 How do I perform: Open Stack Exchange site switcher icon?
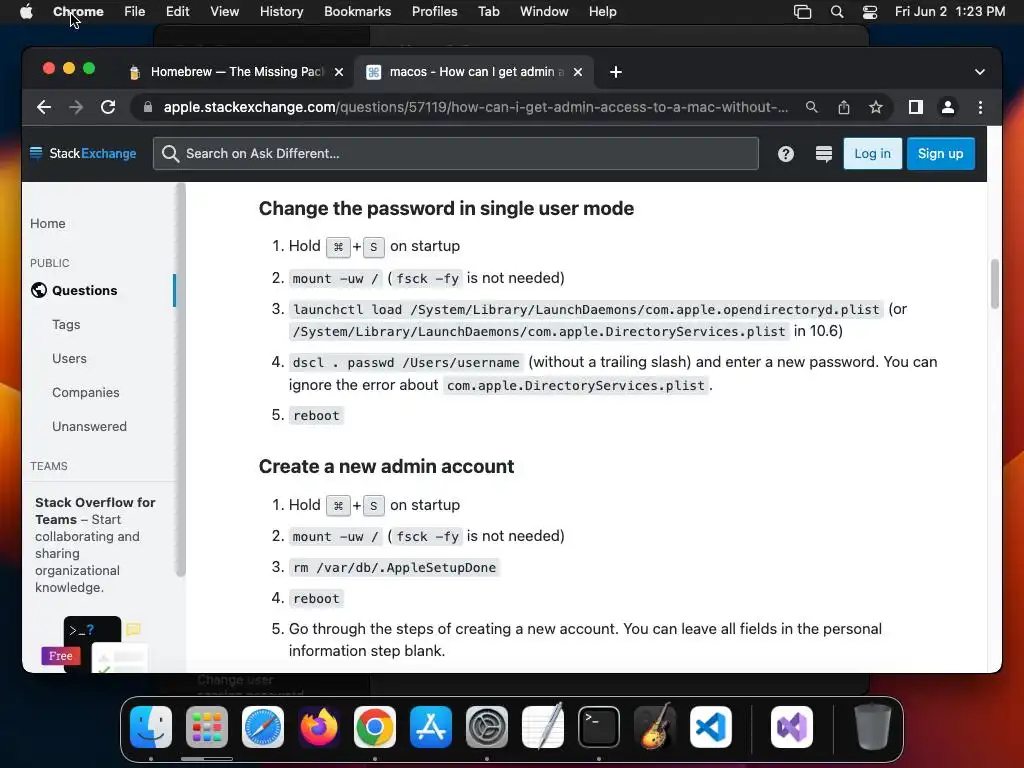[824, 153]
